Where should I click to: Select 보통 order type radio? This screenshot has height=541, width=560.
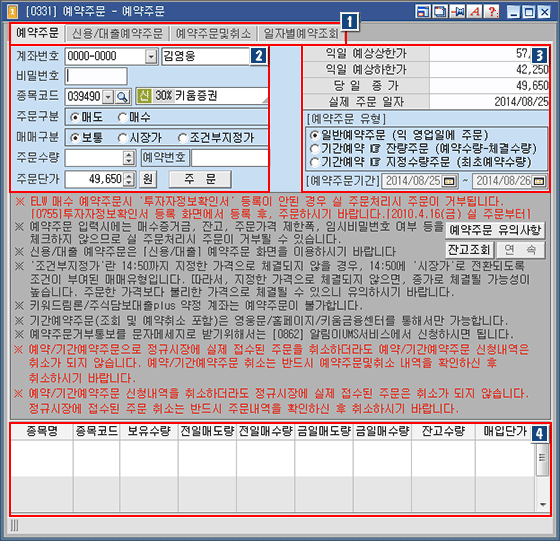[75, 138]
